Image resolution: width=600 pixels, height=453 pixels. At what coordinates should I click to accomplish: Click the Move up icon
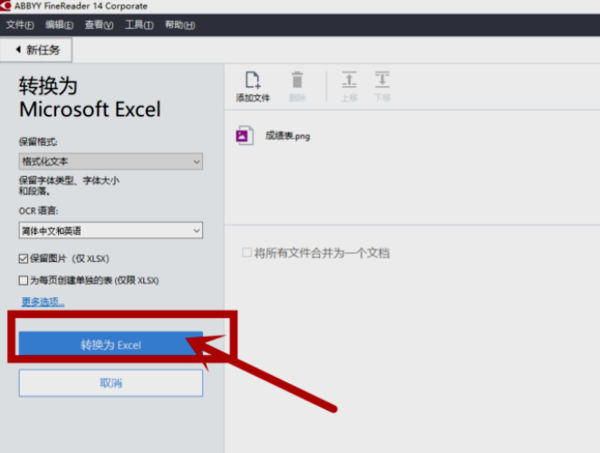[349, 80]
